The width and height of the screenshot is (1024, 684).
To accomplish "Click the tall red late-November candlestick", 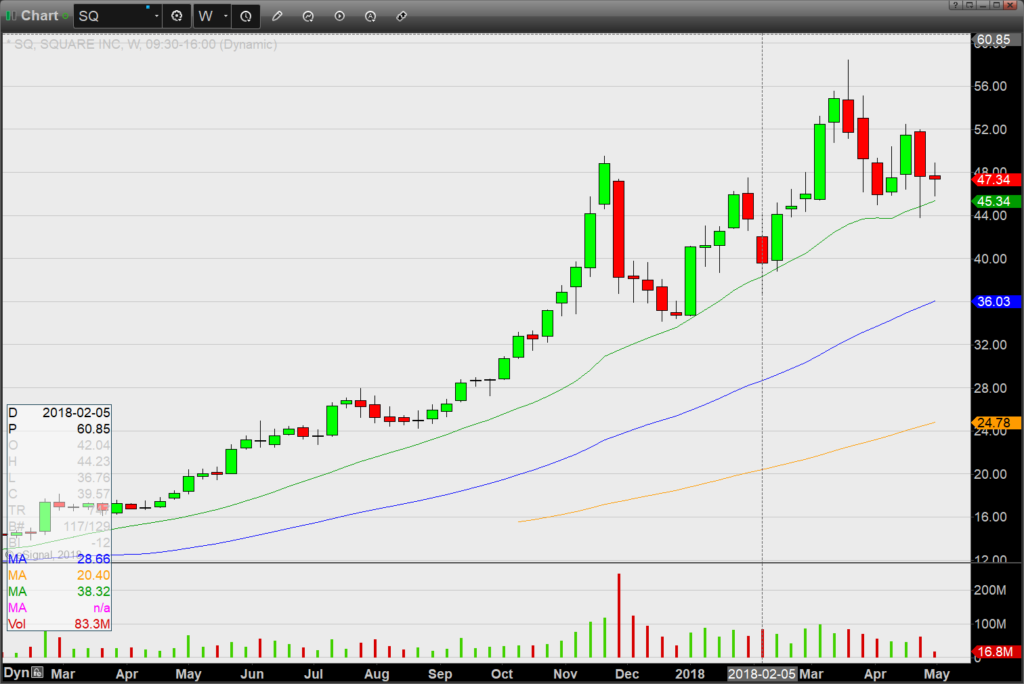I will click(x=618, y=229).
